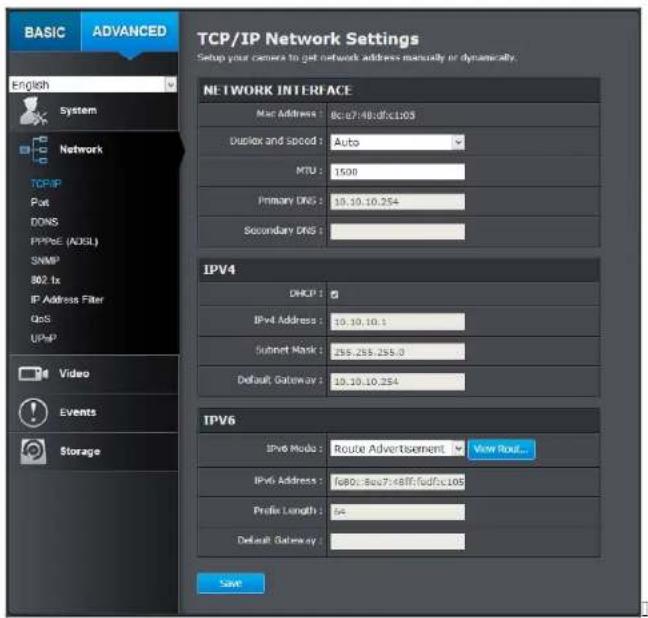This screenshot has width=648, height=618.
Task: Click the IPV4 section header
Action: coord(399,270)
